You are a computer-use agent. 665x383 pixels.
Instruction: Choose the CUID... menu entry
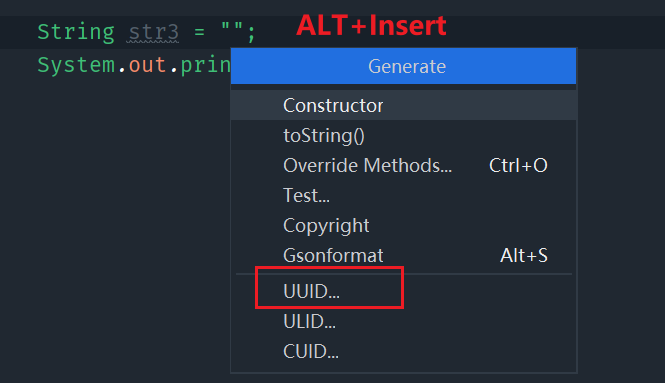pyautogui.click(x=403, y=352)
